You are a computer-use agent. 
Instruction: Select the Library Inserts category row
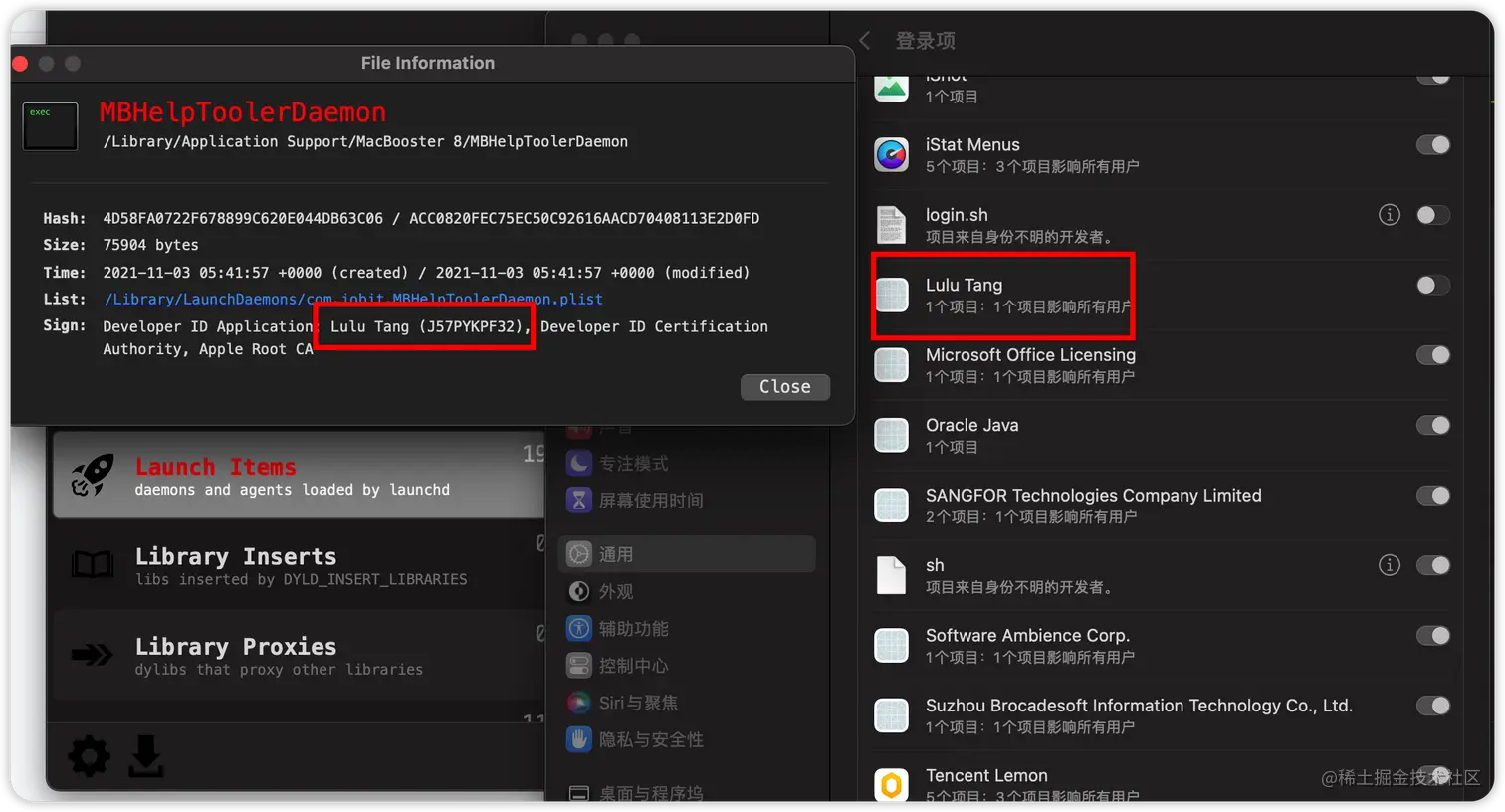coord(299,565)
